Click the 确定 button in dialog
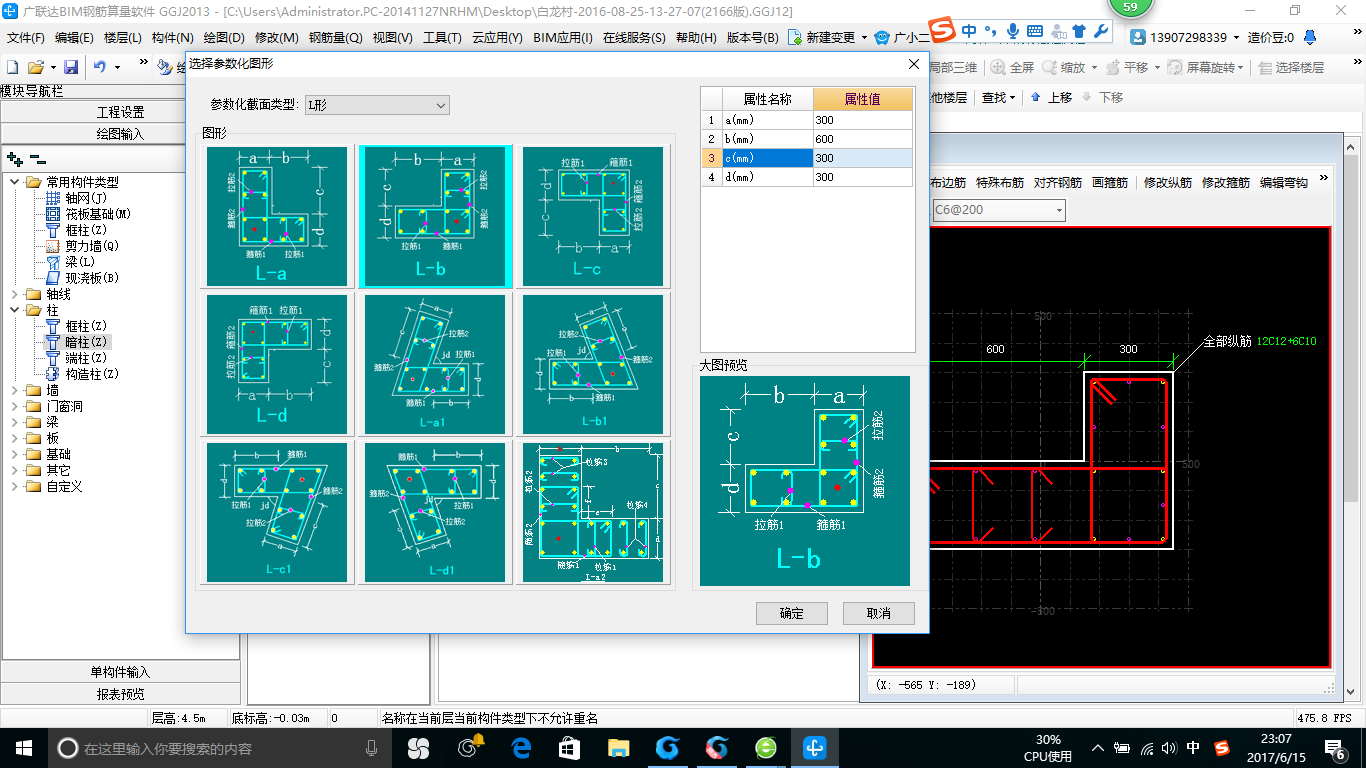The image size is (1366, 768). pos(791,613)
